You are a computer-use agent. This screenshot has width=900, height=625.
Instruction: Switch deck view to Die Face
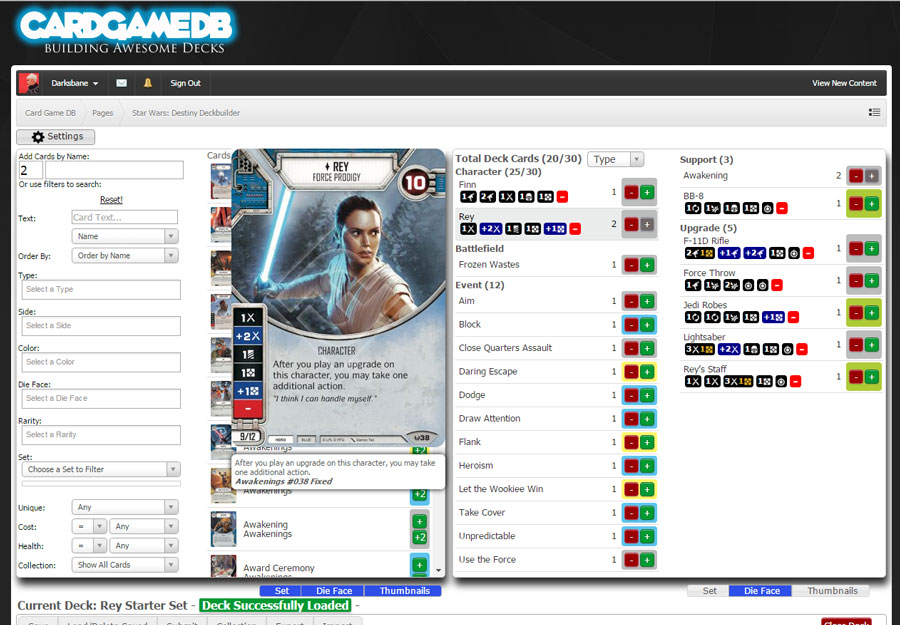point(762,591)
